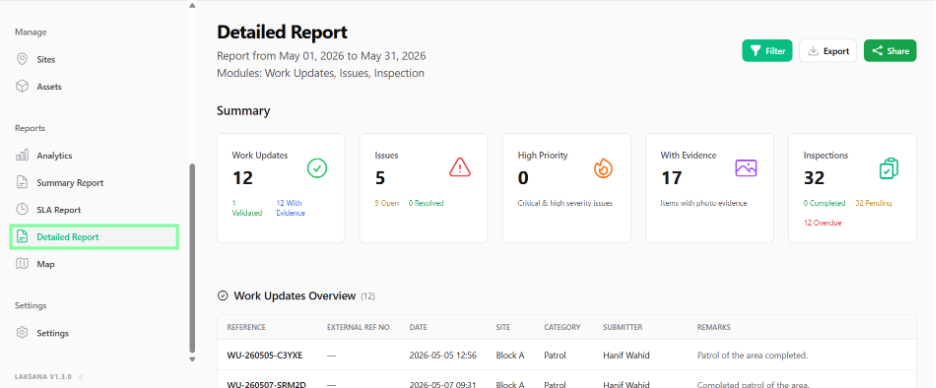The image size is (936, 388).
Task: Click the 12 With Evidence label
Action: click(291, 208)
